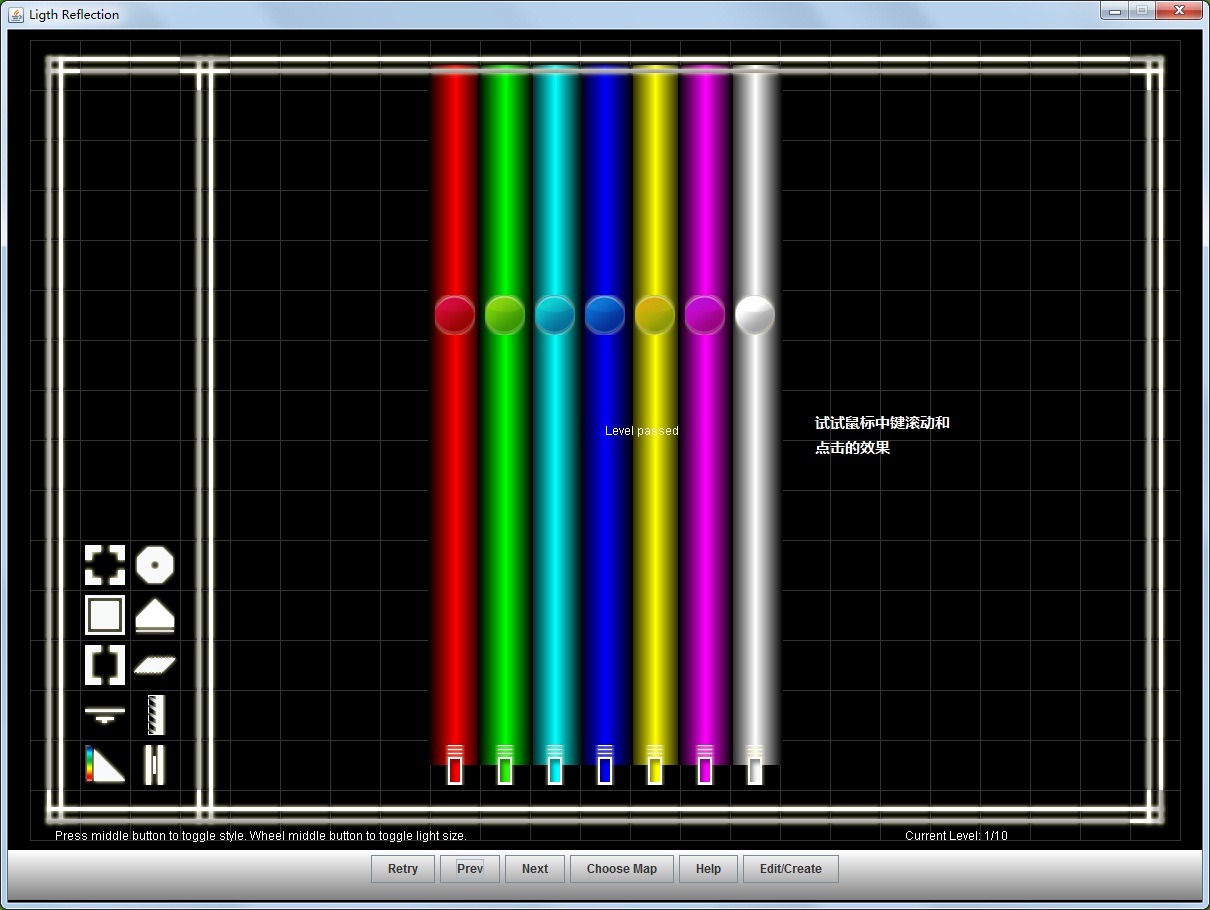The image size is (1210, 910).
Task: Click the blue light emitter
Action: tap(605, 766)
